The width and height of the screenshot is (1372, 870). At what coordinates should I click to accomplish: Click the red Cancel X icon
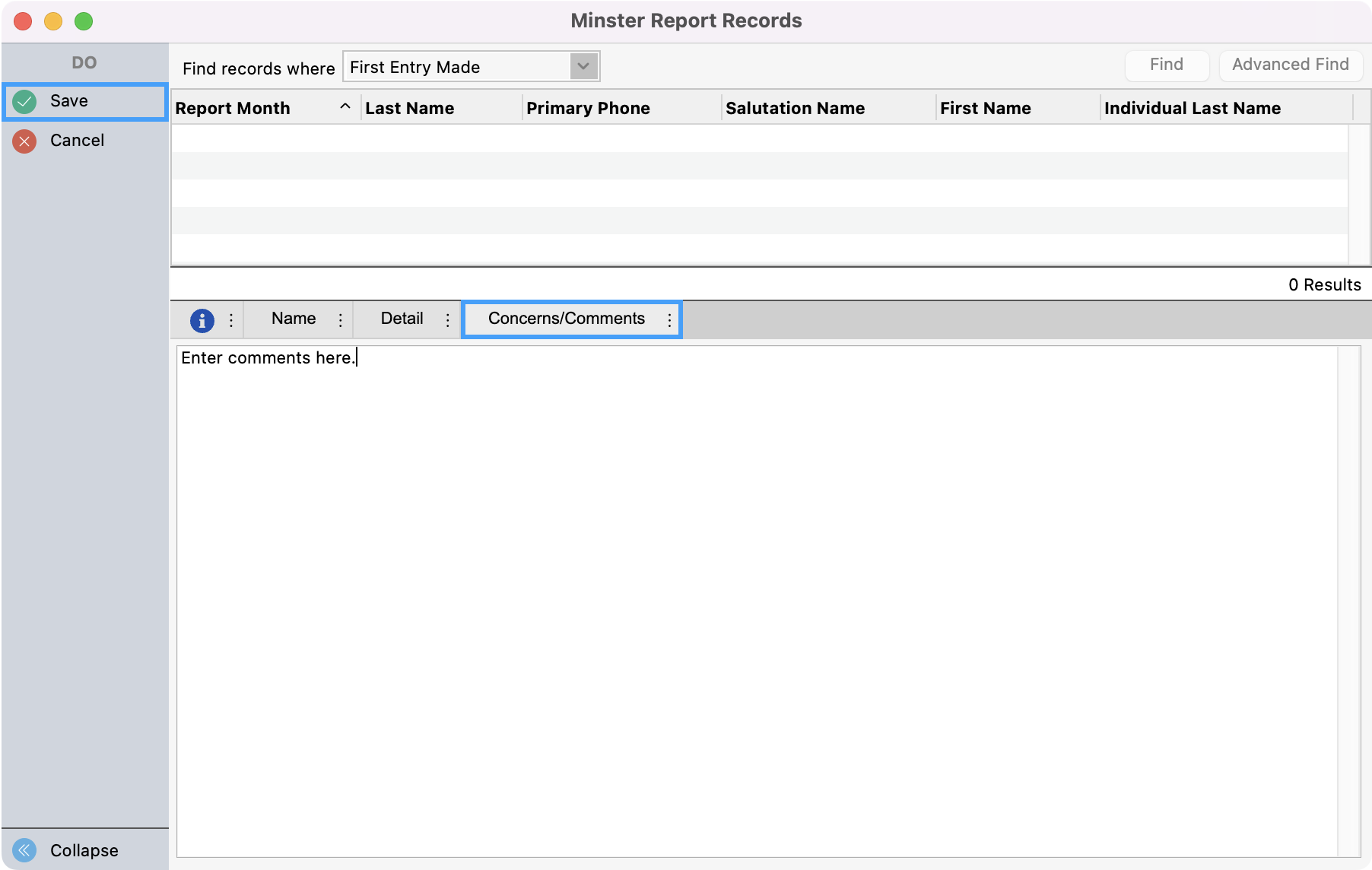point(24,141)
